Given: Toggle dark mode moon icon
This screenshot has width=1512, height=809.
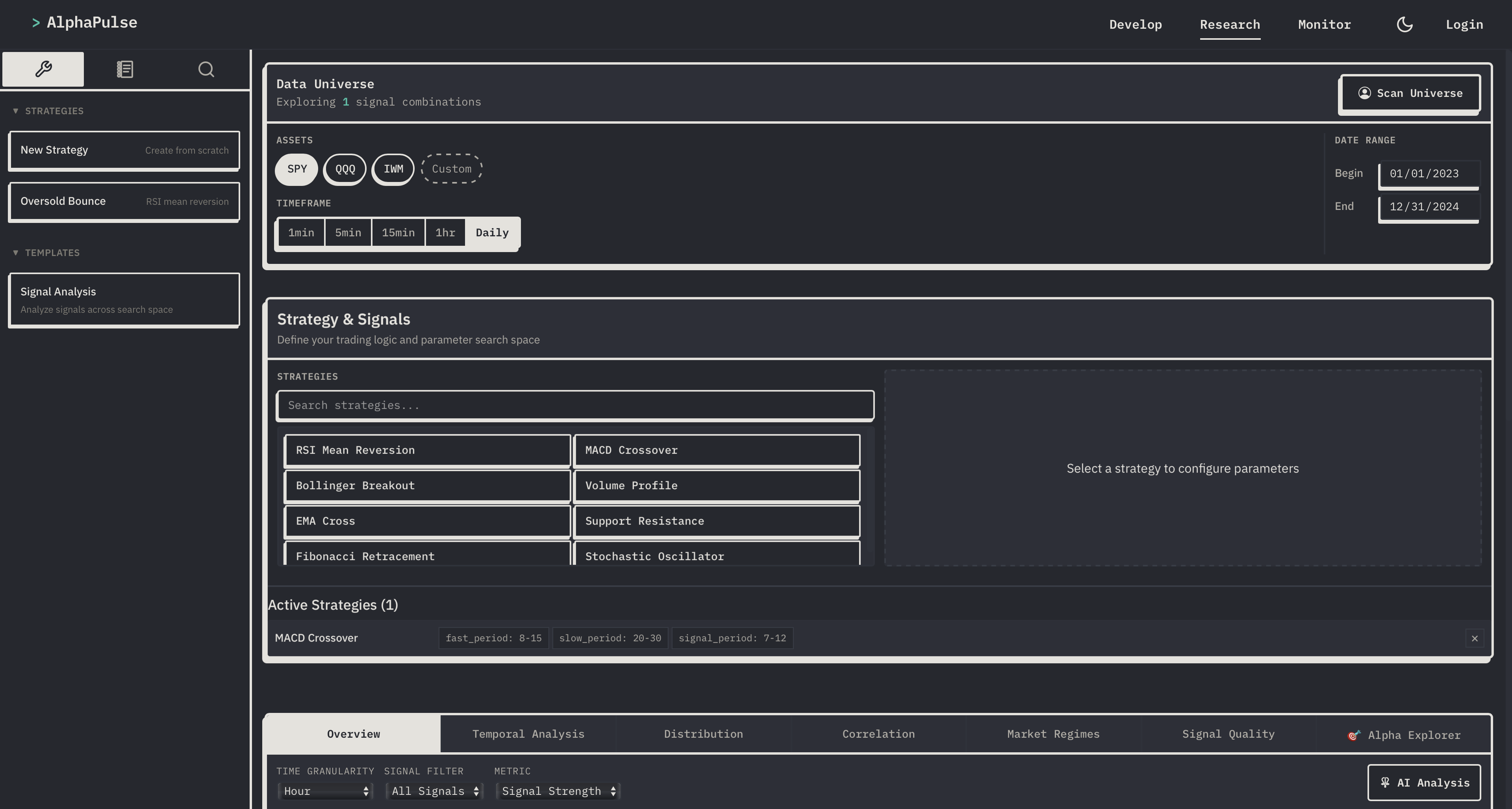Looking at the screenshot, I should (x=1405, y=25).
